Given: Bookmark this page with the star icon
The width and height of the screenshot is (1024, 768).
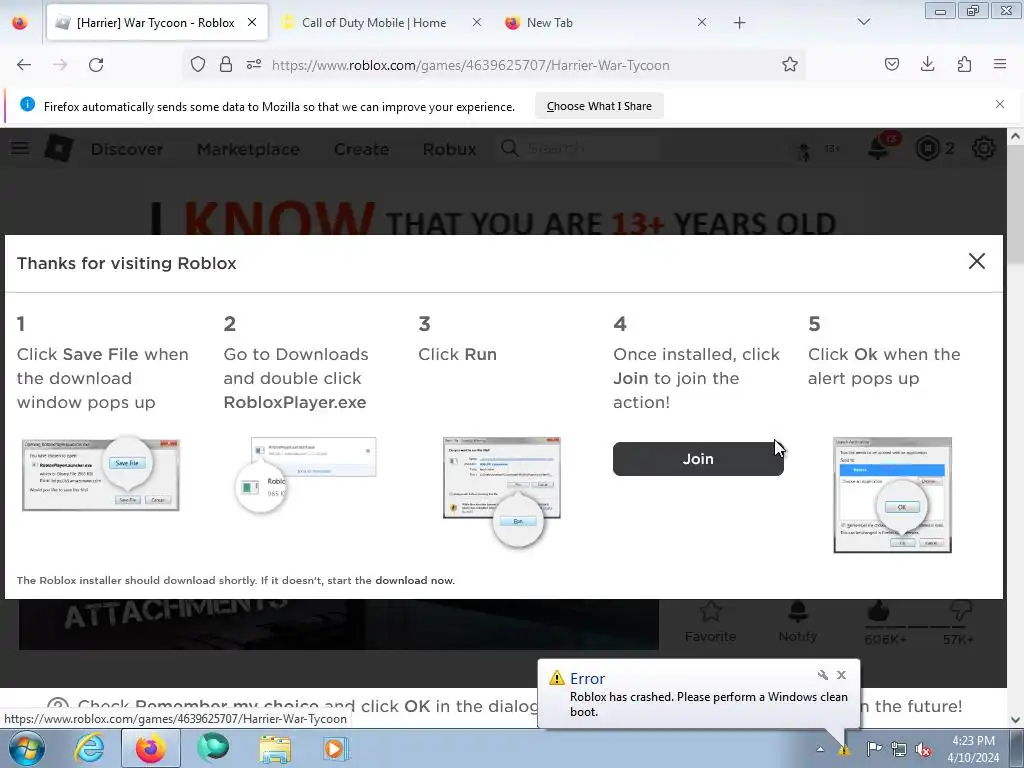Looking at the screenshot, I should click(790, 65).
